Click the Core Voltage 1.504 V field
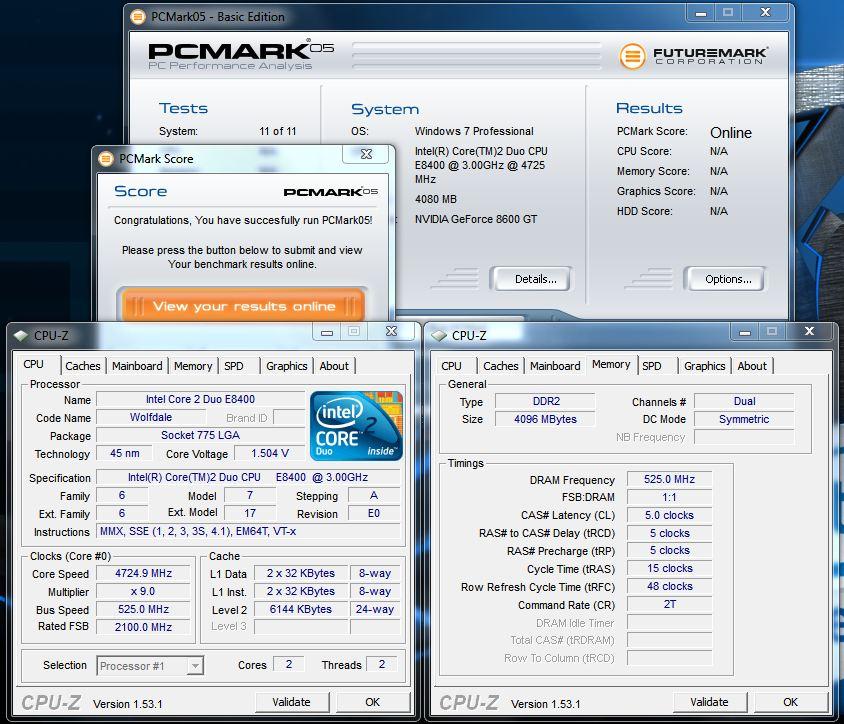This screenshot has width=844, height=724. tap(270, 454)
